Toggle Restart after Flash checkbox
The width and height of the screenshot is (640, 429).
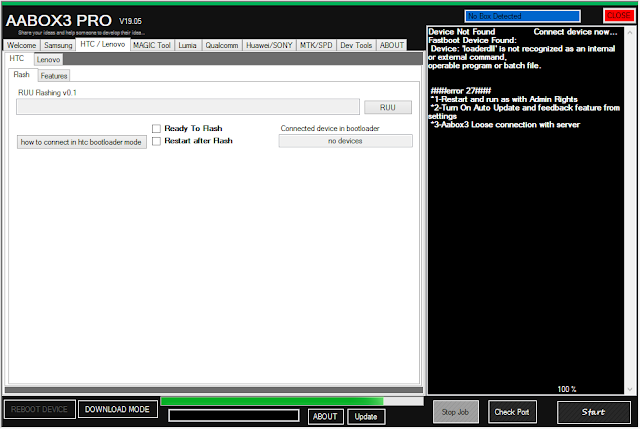pyautogui.click(x=156, y=141)
